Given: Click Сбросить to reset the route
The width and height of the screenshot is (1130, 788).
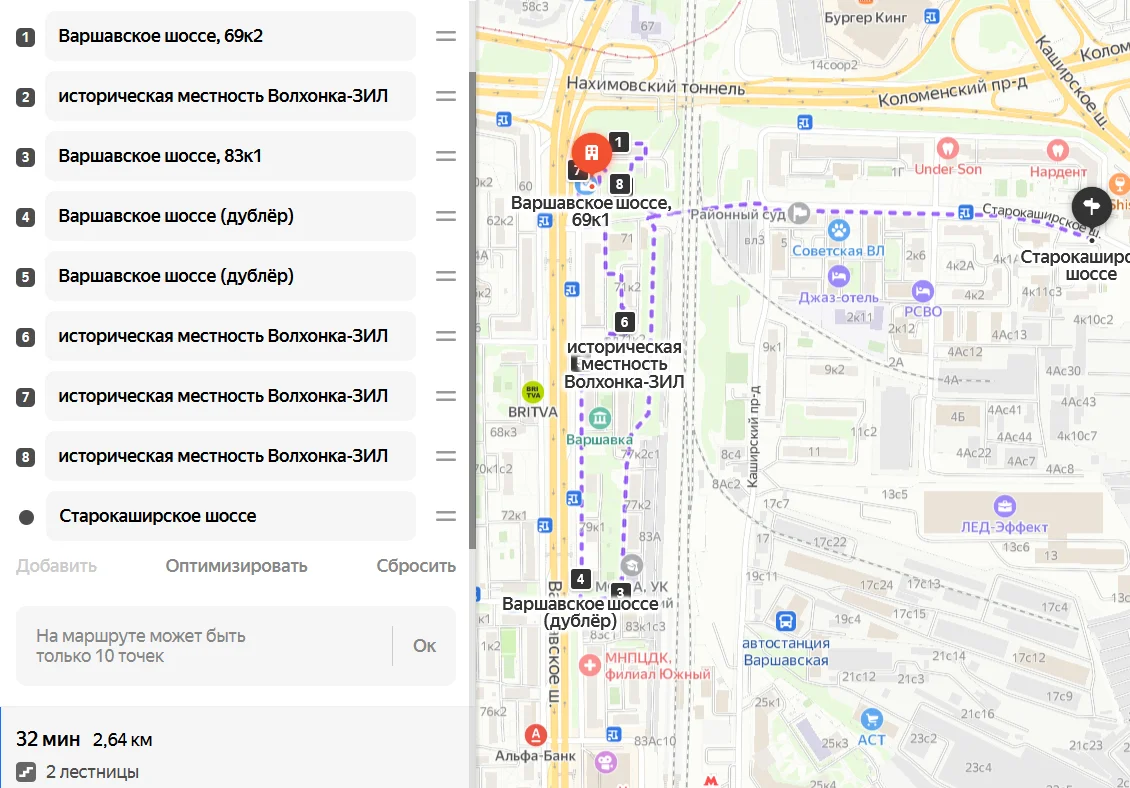Looking at the screenshot, I should 416,566.
